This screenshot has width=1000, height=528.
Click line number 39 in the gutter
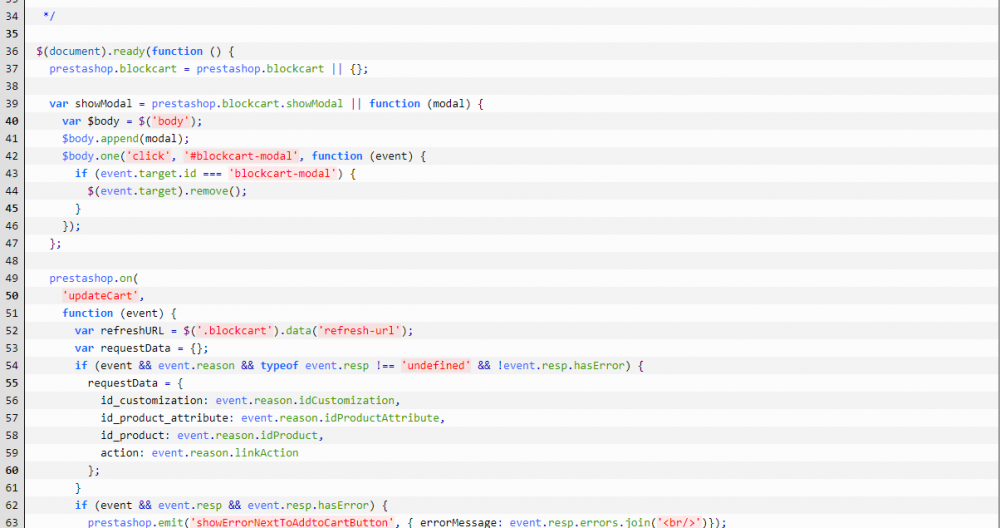pos(11,103)
